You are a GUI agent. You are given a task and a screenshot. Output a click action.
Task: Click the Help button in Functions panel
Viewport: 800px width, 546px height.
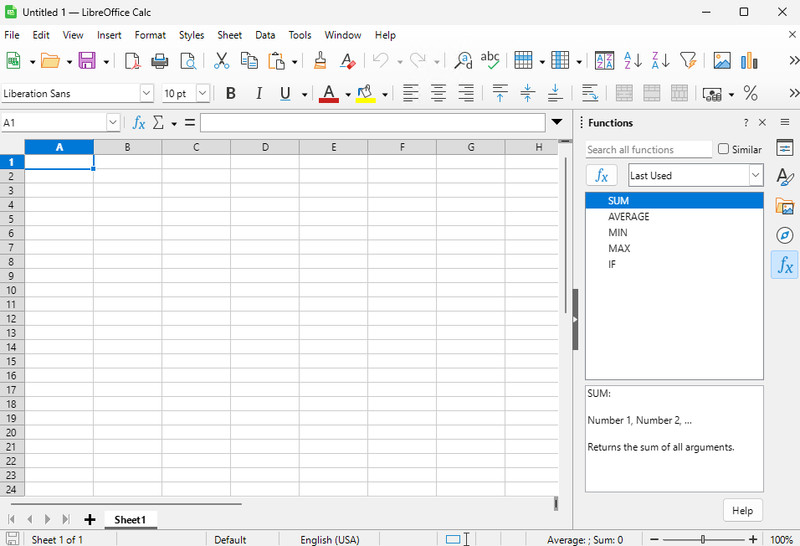(742, 510)
